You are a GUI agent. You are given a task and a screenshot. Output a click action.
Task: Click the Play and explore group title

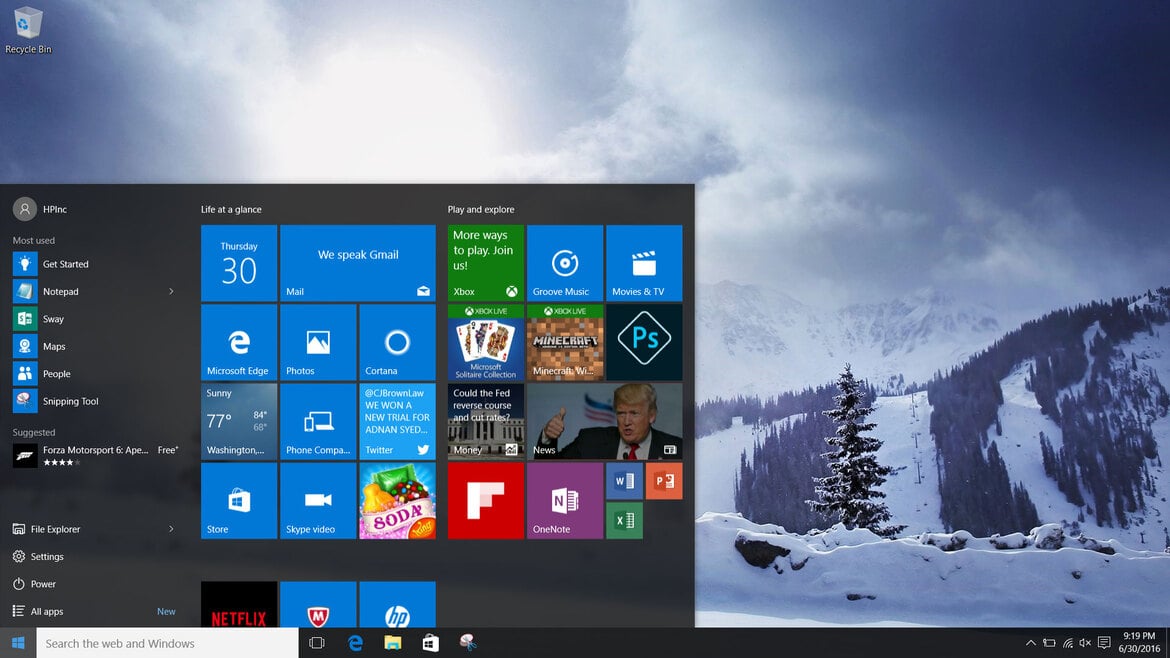(481, 210)
